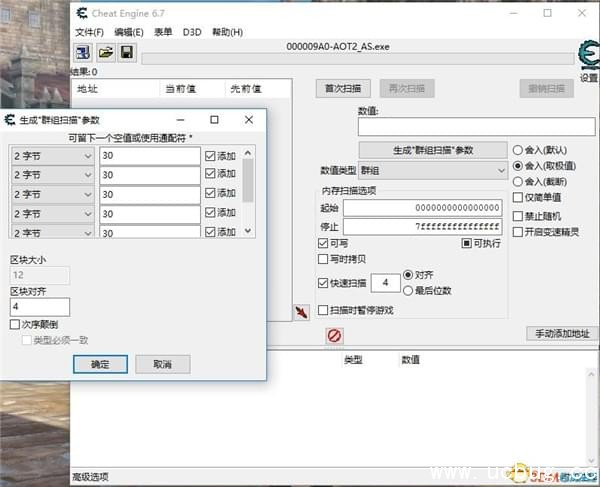Click the red arrow add-to-list icon
The height and width of the screenshot is (487, 600).
(x=301, y=313)
